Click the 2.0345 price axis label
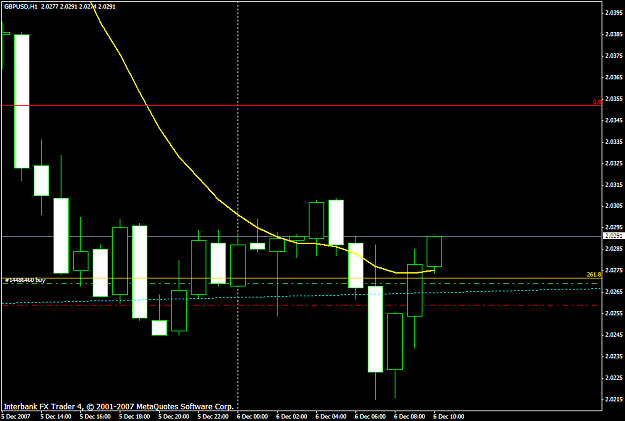 (x=613, y=120)
